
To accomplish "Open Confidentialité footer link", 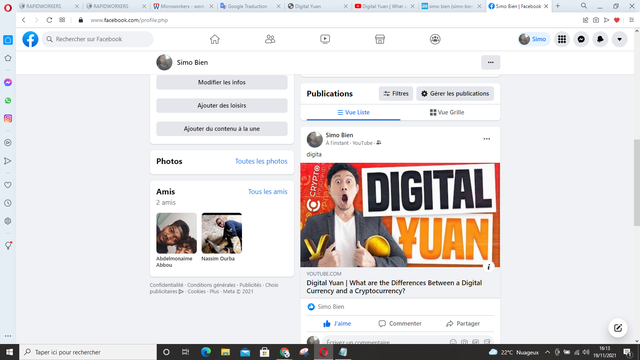I will [x=166, y=285].
